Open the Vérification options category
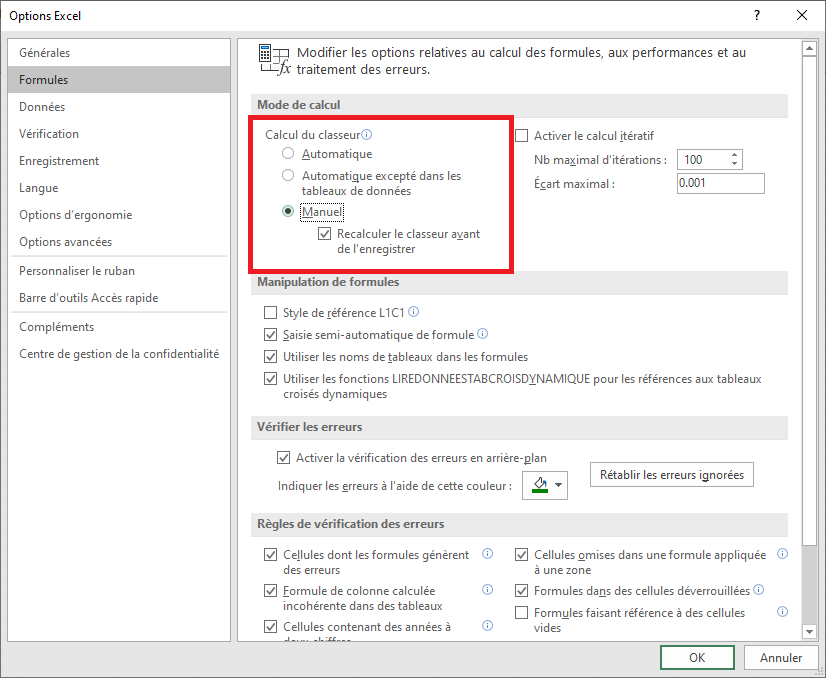The height and width of the screenshot is (678, 826). (119, 134)
